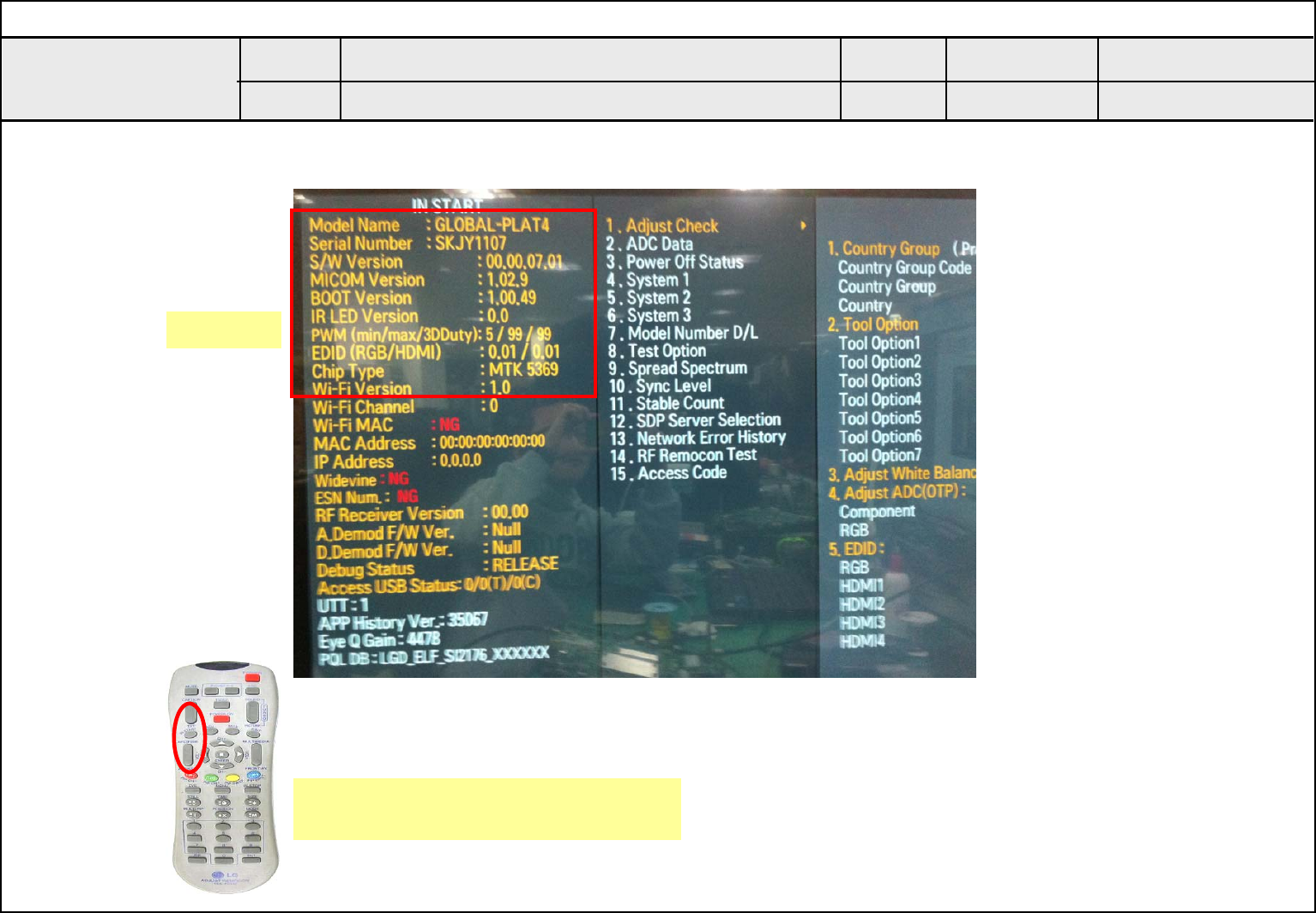This screenshot has height=913, width=1316.
Task: Choose HDMI2 under EDID section
Action: [862, 604]
